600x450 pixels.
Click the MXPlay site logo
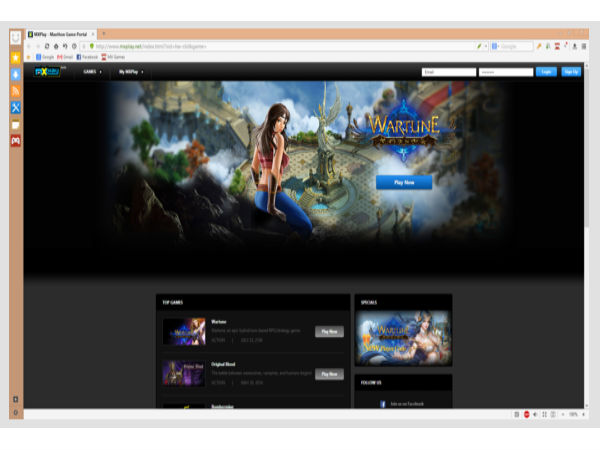click(47, 72)
